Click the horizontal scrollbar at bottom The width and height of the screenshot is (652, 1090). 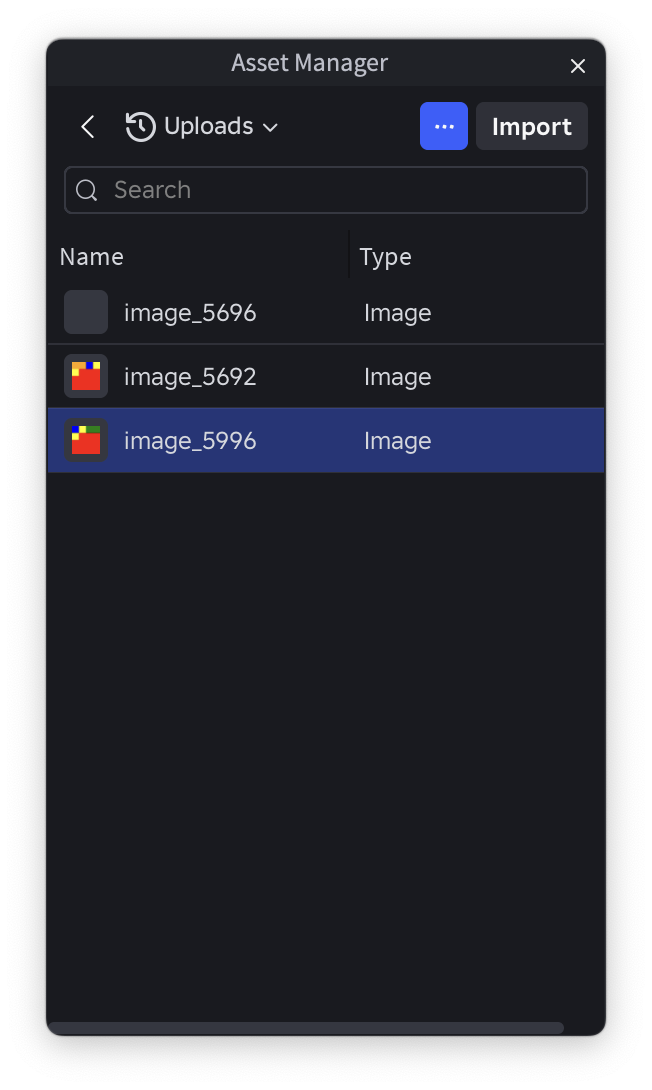tap(306, 1027)
